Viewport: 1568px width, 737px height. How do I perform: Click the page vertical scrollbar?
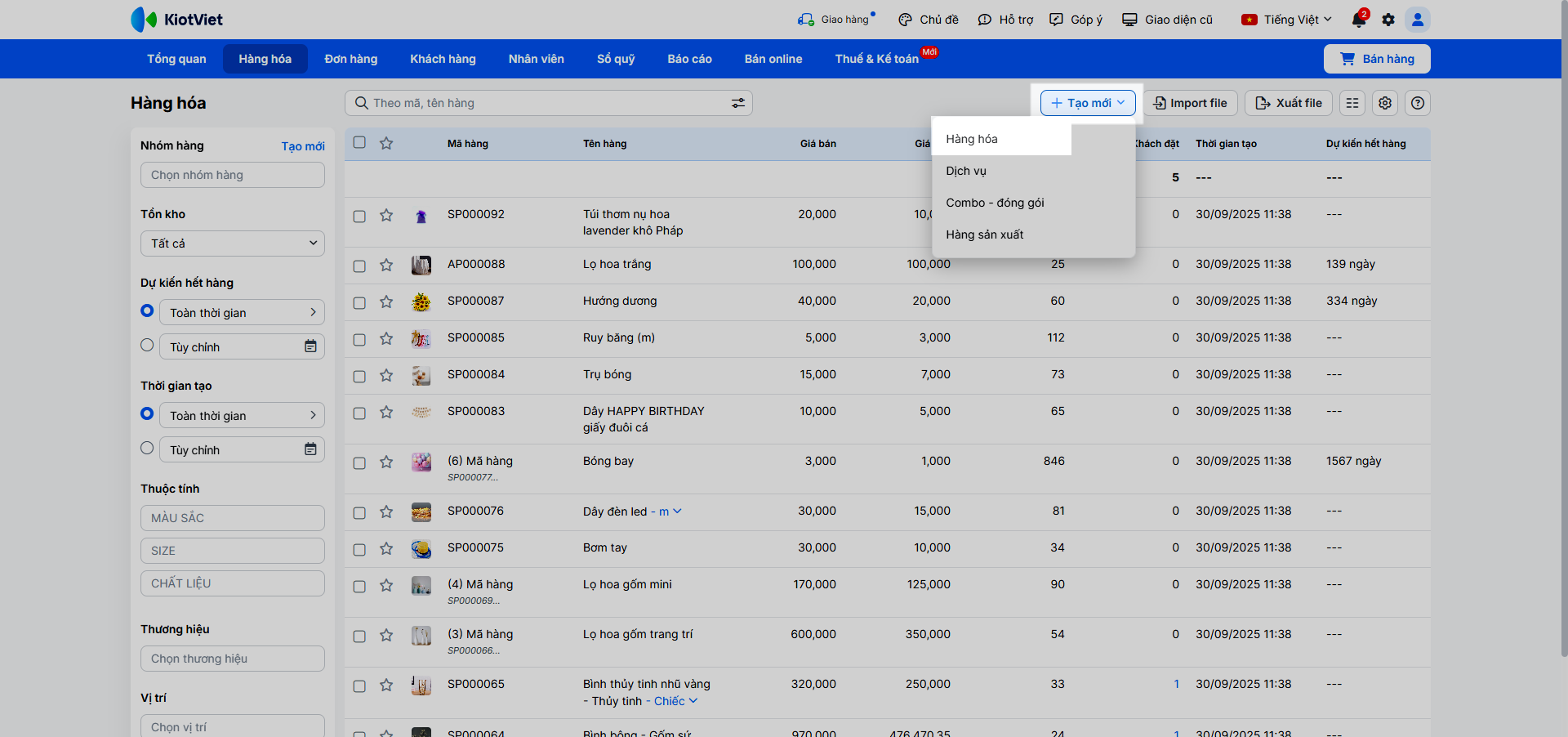(x=1563, y=327)
